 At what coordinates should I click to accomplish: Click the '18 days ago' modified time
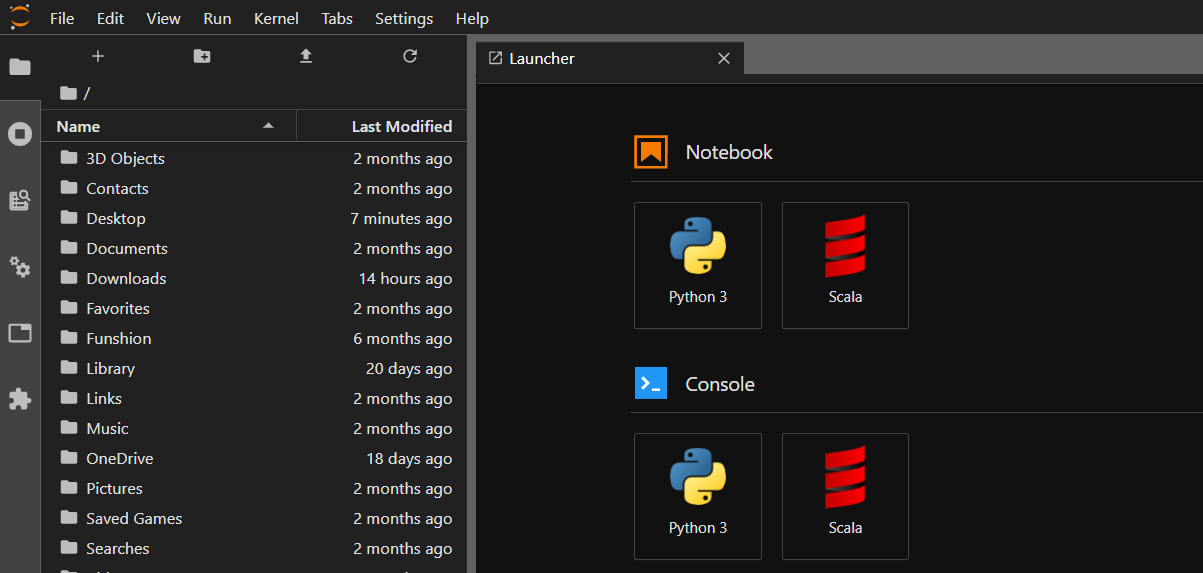[409, 458]
